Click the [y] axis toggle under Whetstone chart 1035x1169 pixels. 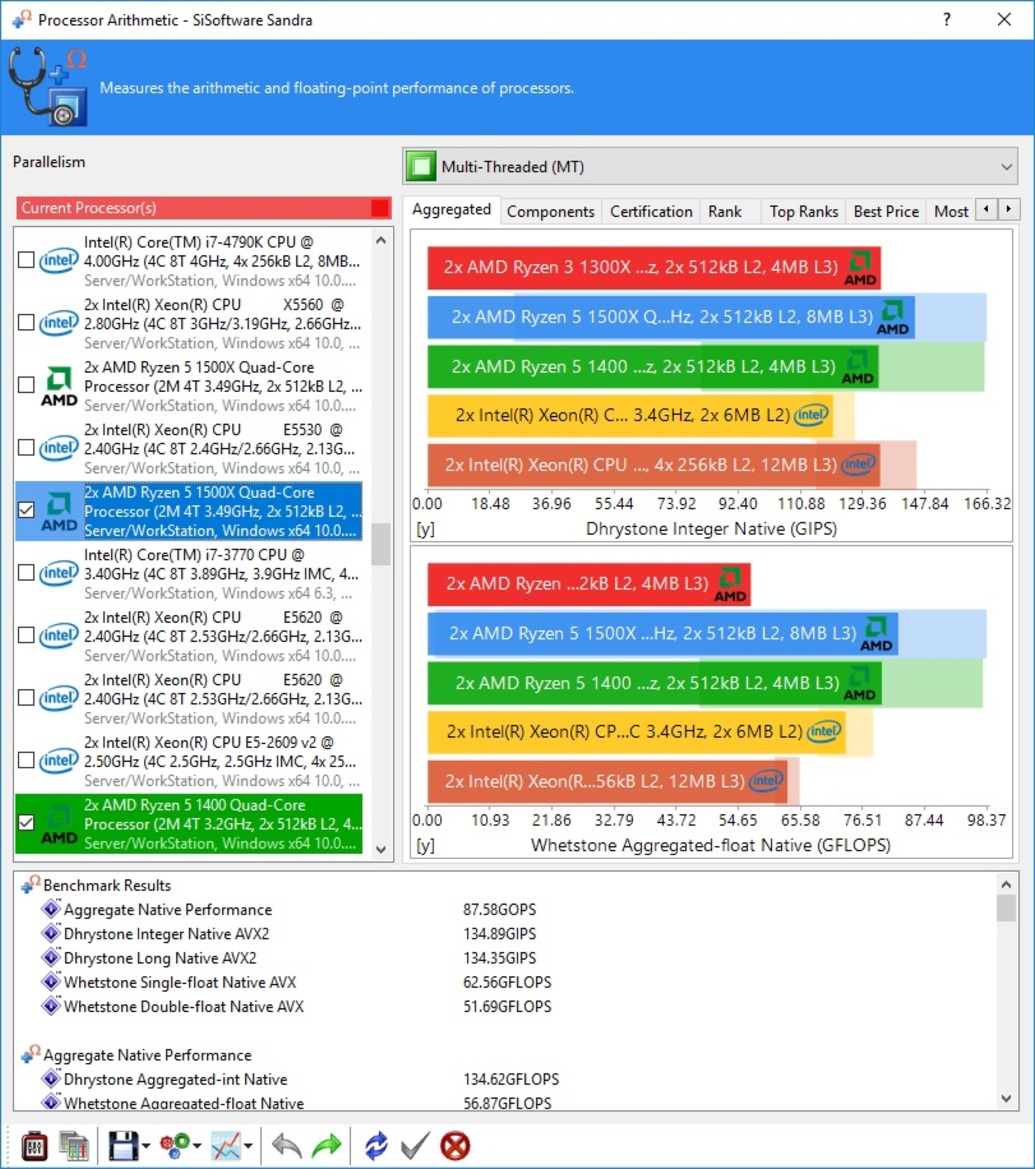425,846
